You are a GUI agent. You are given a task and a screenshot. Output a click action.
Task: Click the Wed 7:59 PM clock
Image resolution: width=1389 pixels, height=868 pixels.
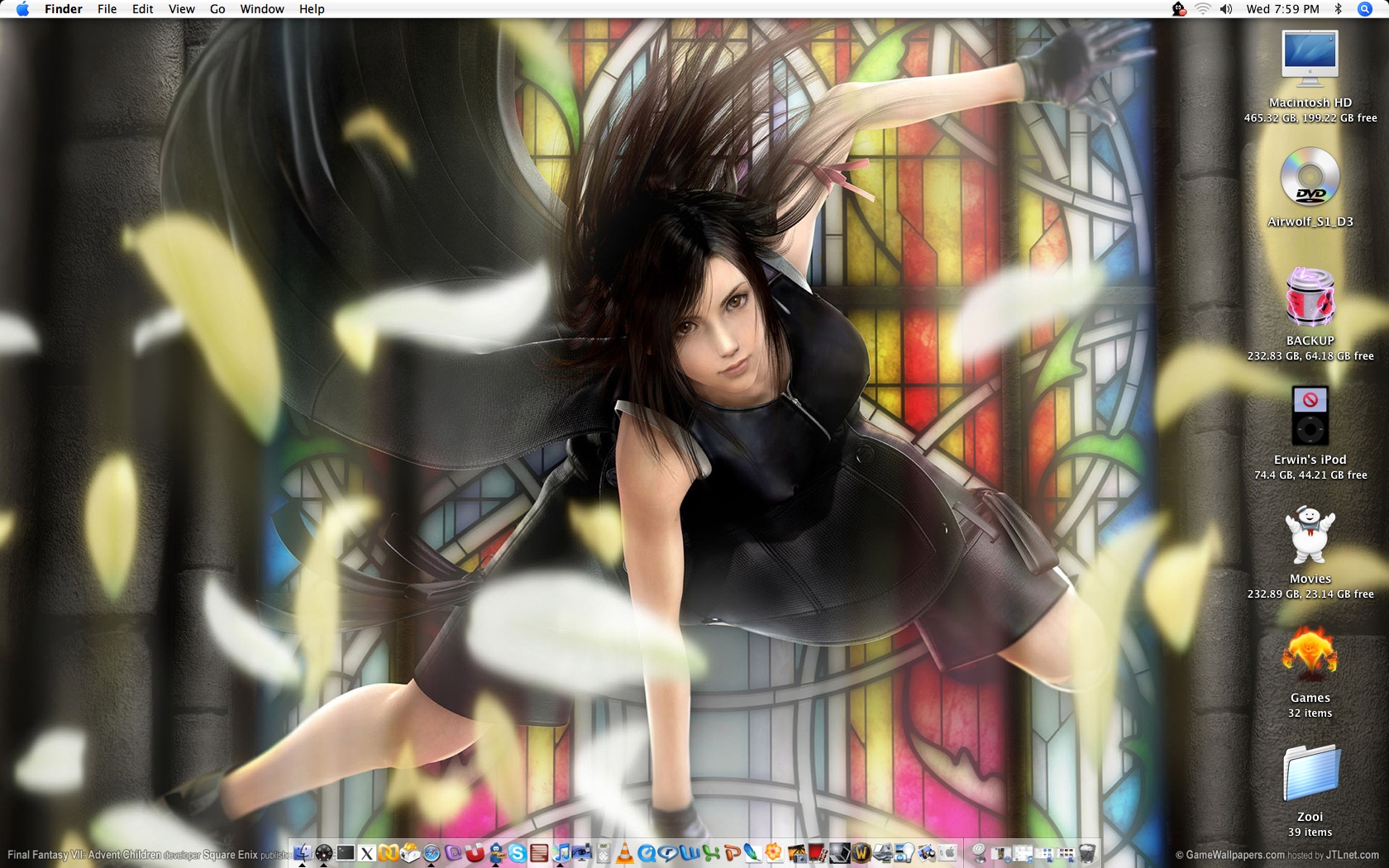(1282, 9)
